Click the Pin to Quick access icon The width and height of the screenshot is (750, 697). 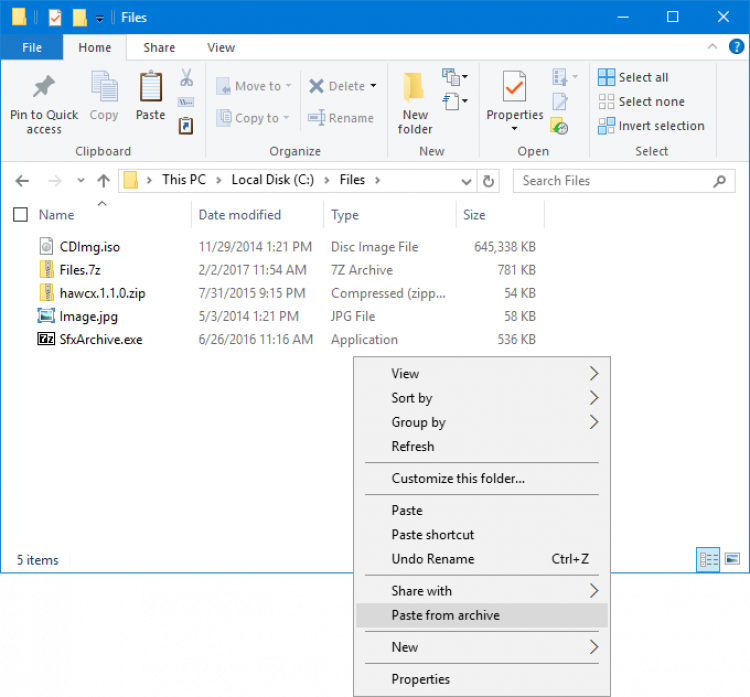coord(44,87)
